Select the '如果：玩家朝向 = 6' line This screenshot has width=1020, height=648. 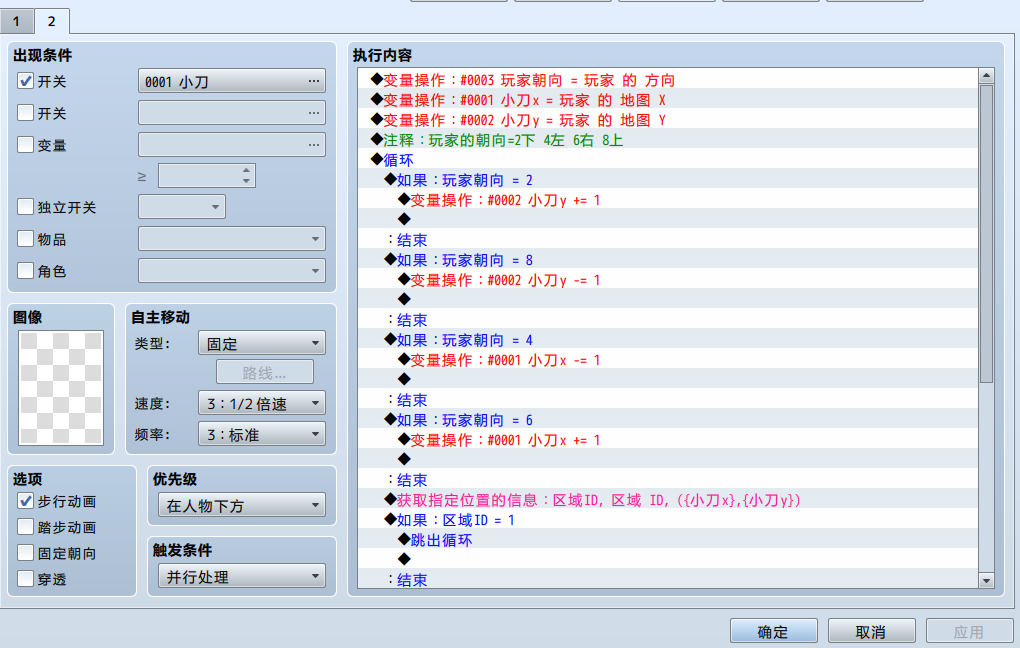[x=667, y=420]
